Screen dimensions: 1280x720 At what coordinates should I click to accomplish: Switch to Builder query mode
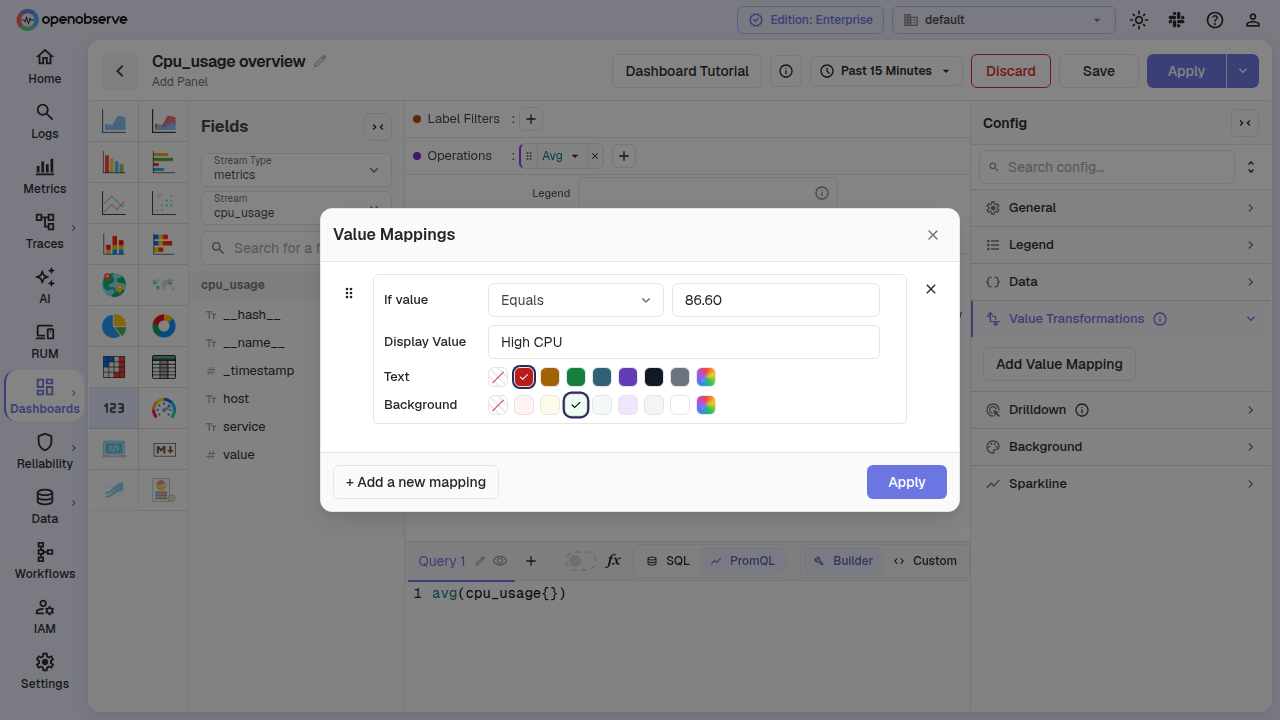click(x=843, y=561)
